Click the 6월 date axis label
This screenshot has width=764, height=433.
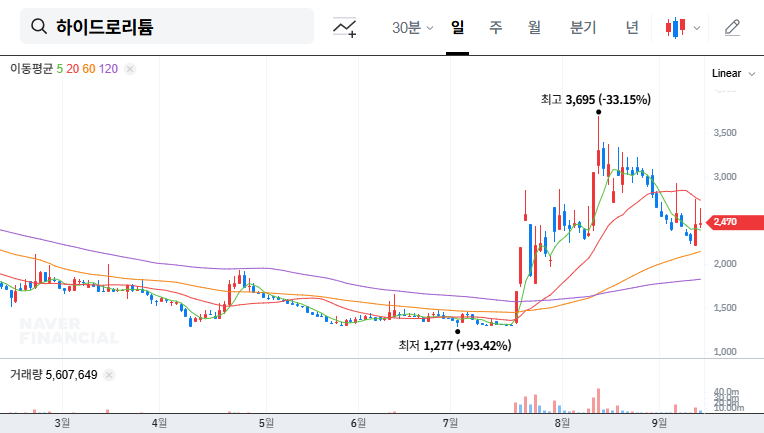tap(358, 423)
